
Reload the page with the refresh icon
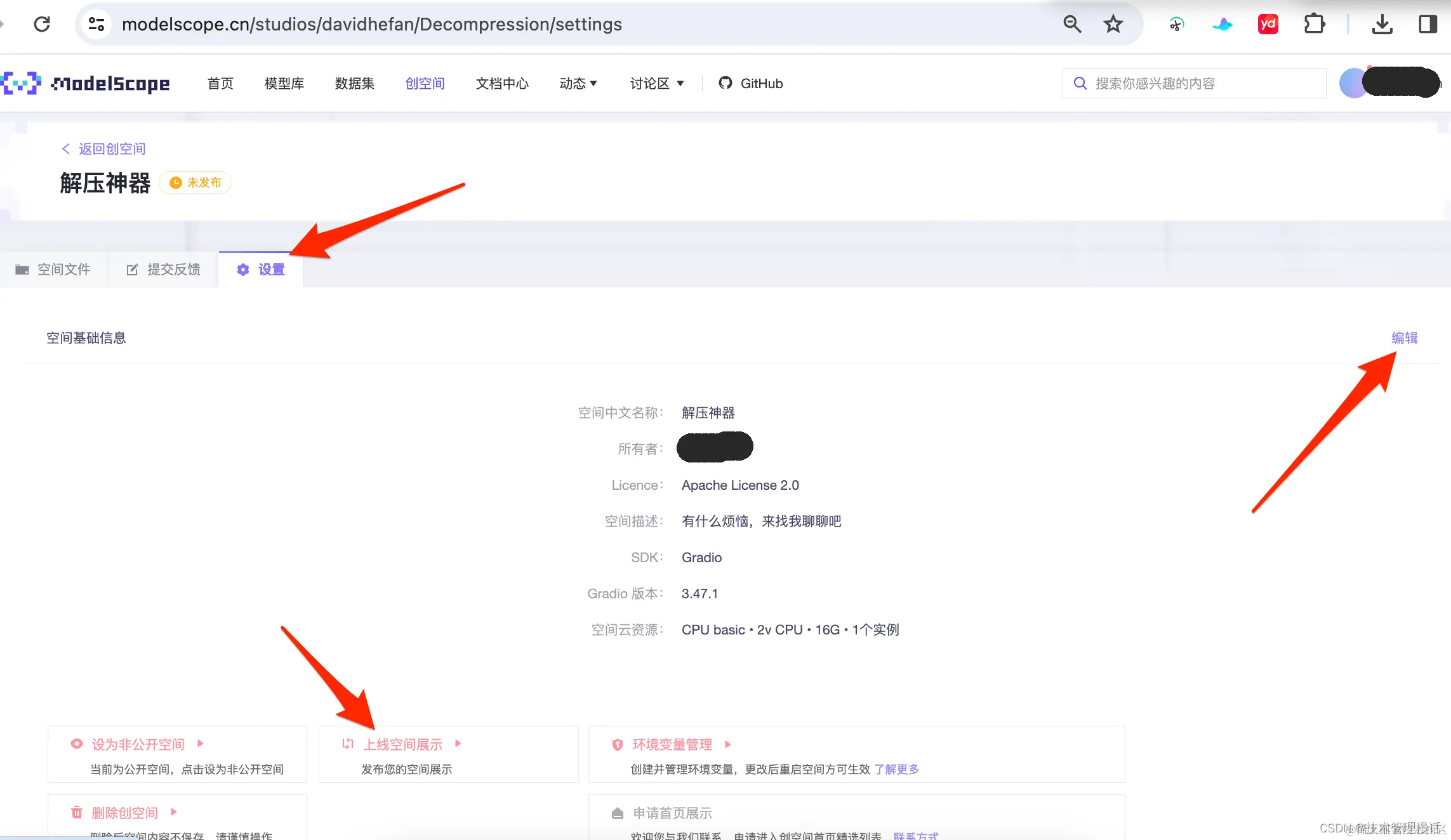point(42,23)
